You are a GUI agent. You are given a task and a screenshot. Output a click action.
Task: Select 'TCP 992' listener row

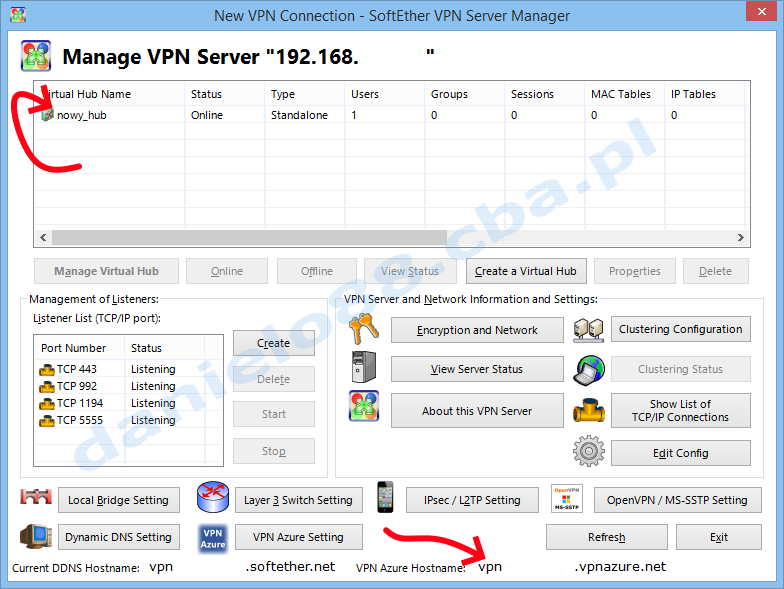pyautogui.click(x=128, y=386)
